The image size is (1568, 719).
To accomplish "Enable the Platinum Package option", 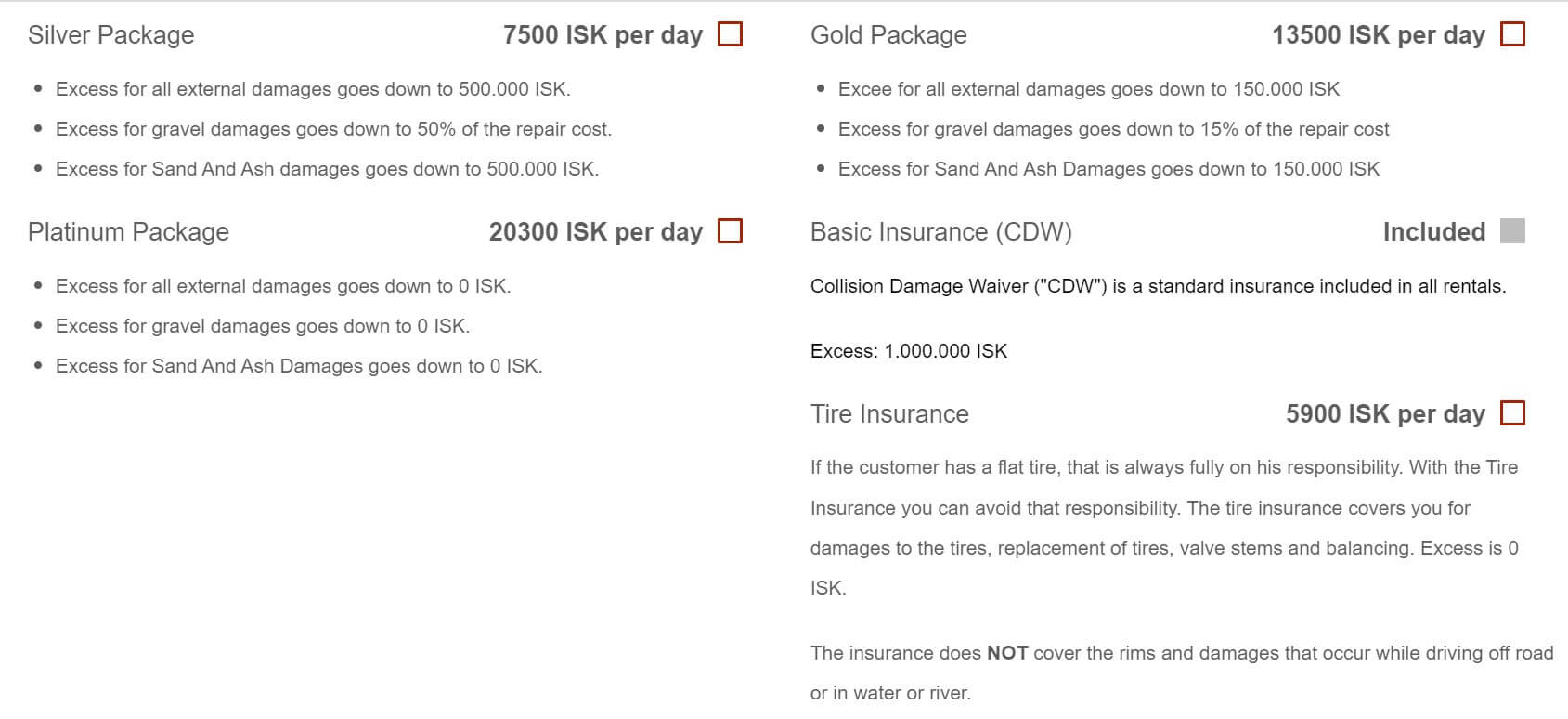I will [x=731, y=231].
